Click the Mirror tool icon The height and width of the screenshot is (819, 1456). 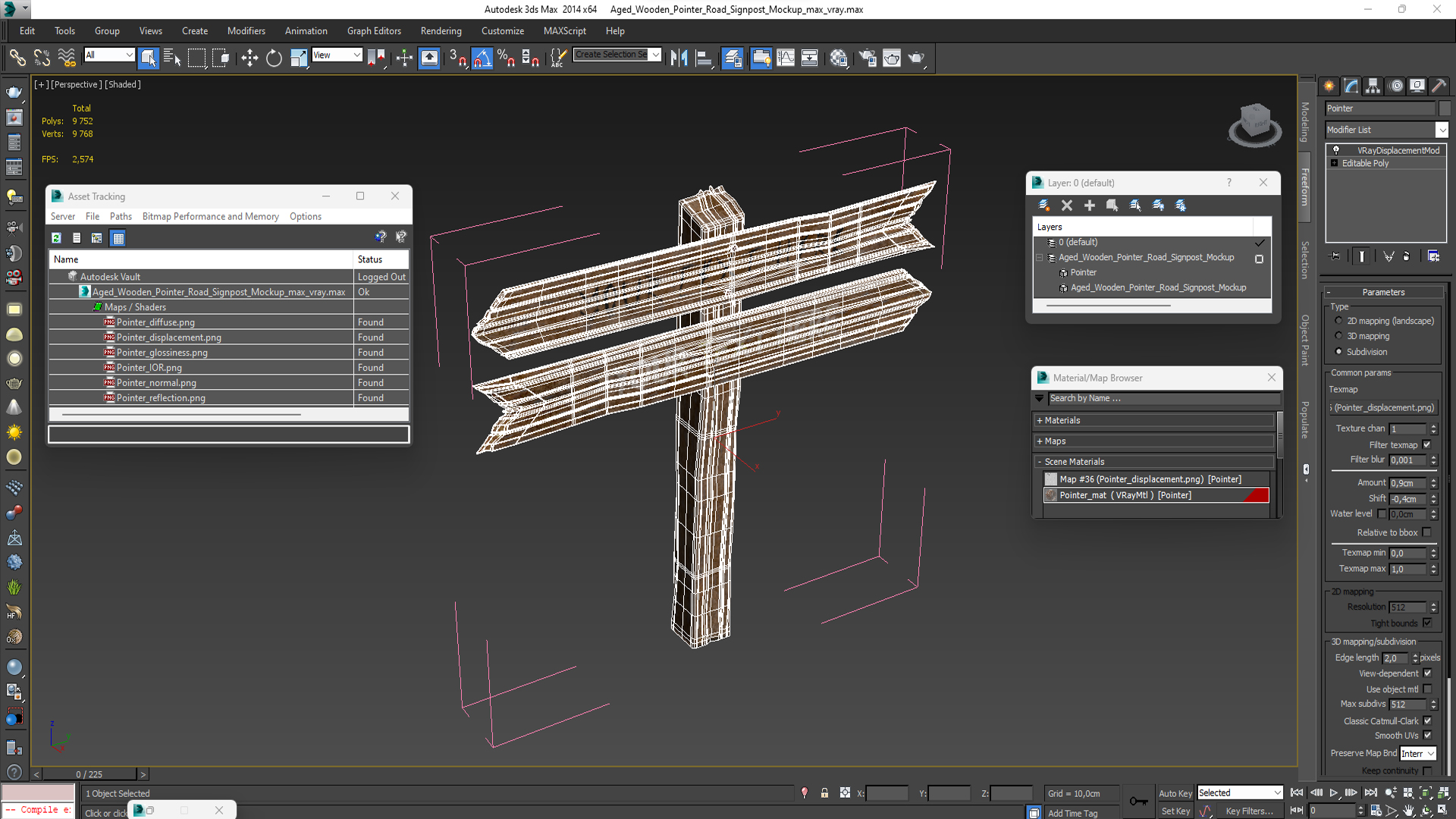[x=679, y=58]
